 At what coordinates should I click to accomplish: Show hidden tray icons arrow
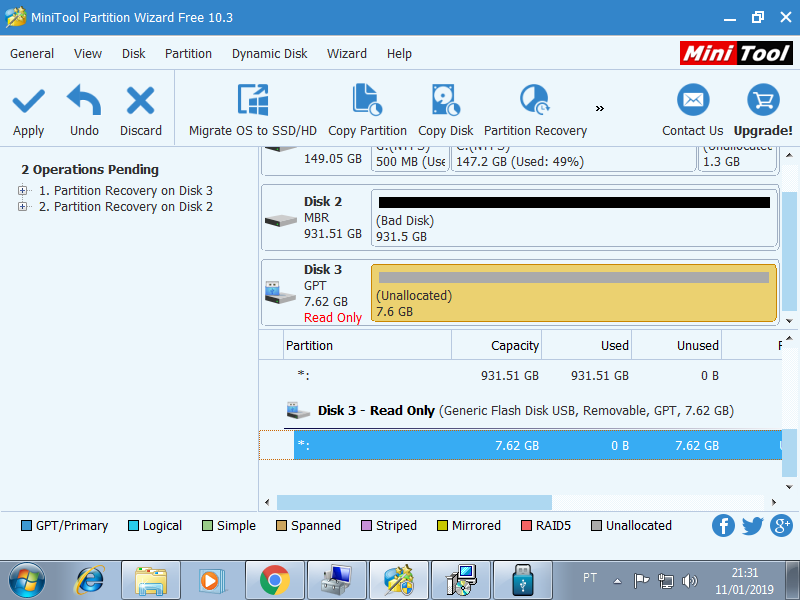tap(617, 581)
